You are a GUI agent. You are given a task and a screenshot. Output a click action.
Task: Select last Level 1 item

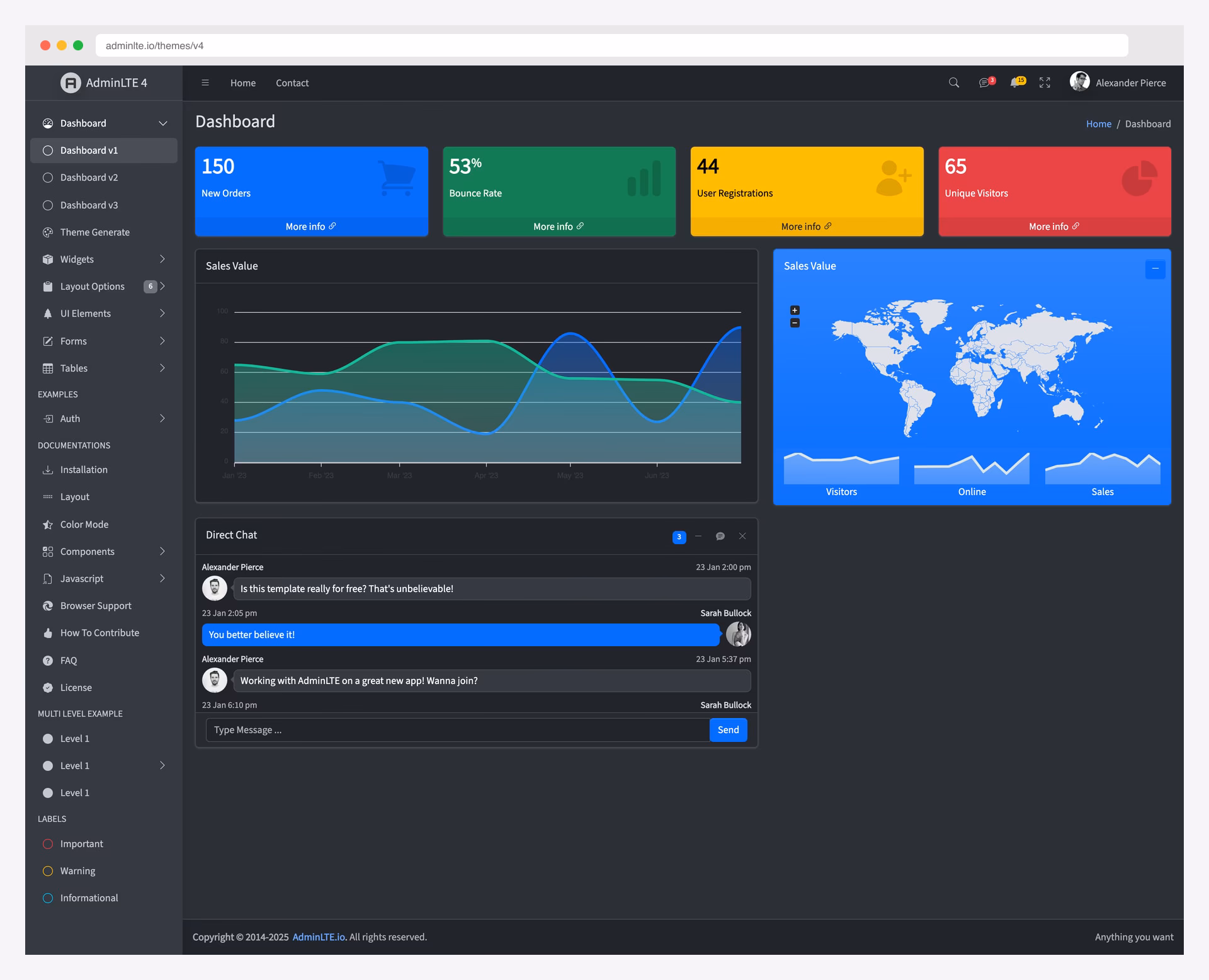pos(104,793)
